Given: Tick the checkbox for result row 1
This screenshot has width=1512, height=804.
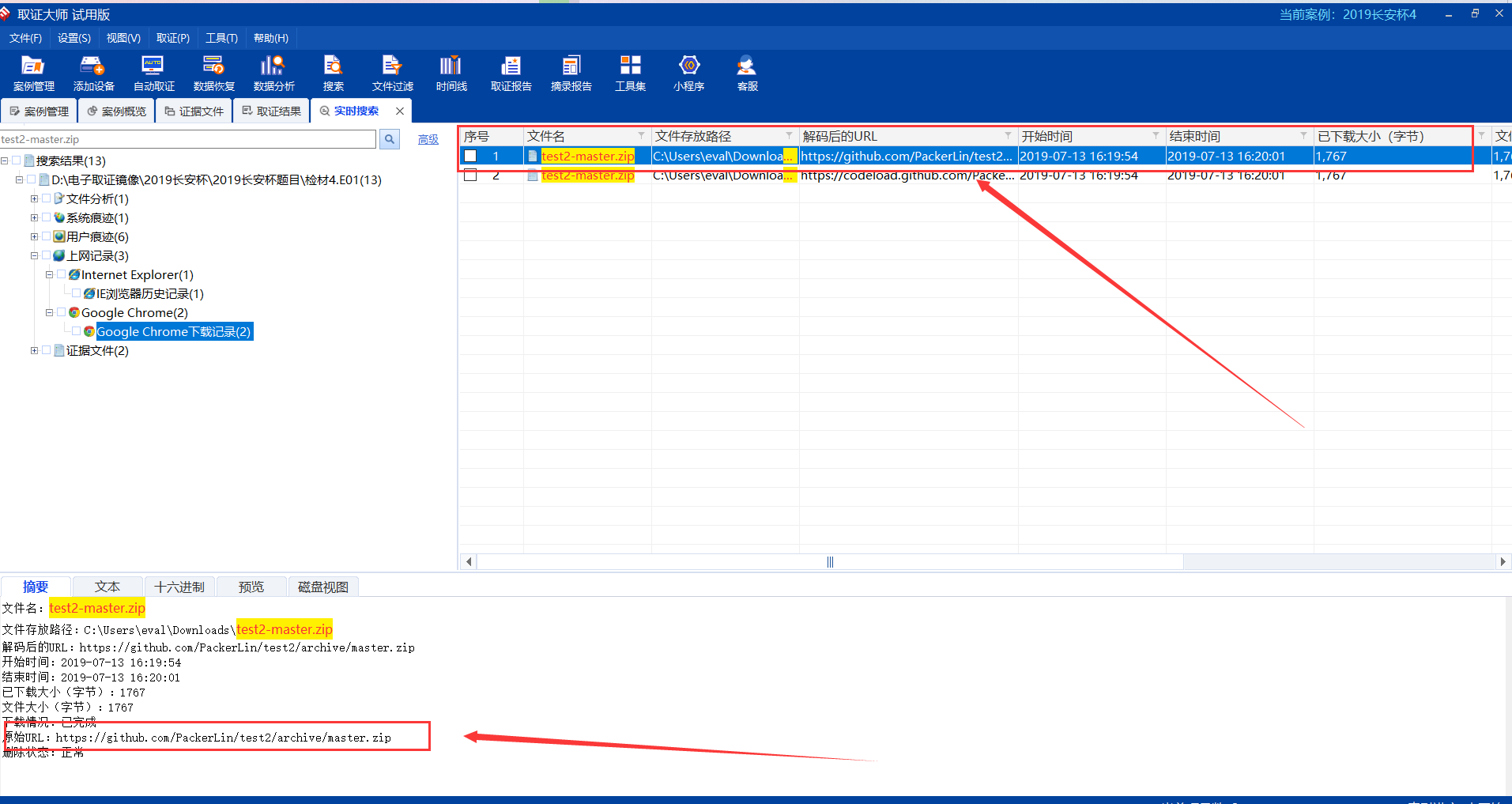Looking at the screenshot, I should click(x=471, y=157).
